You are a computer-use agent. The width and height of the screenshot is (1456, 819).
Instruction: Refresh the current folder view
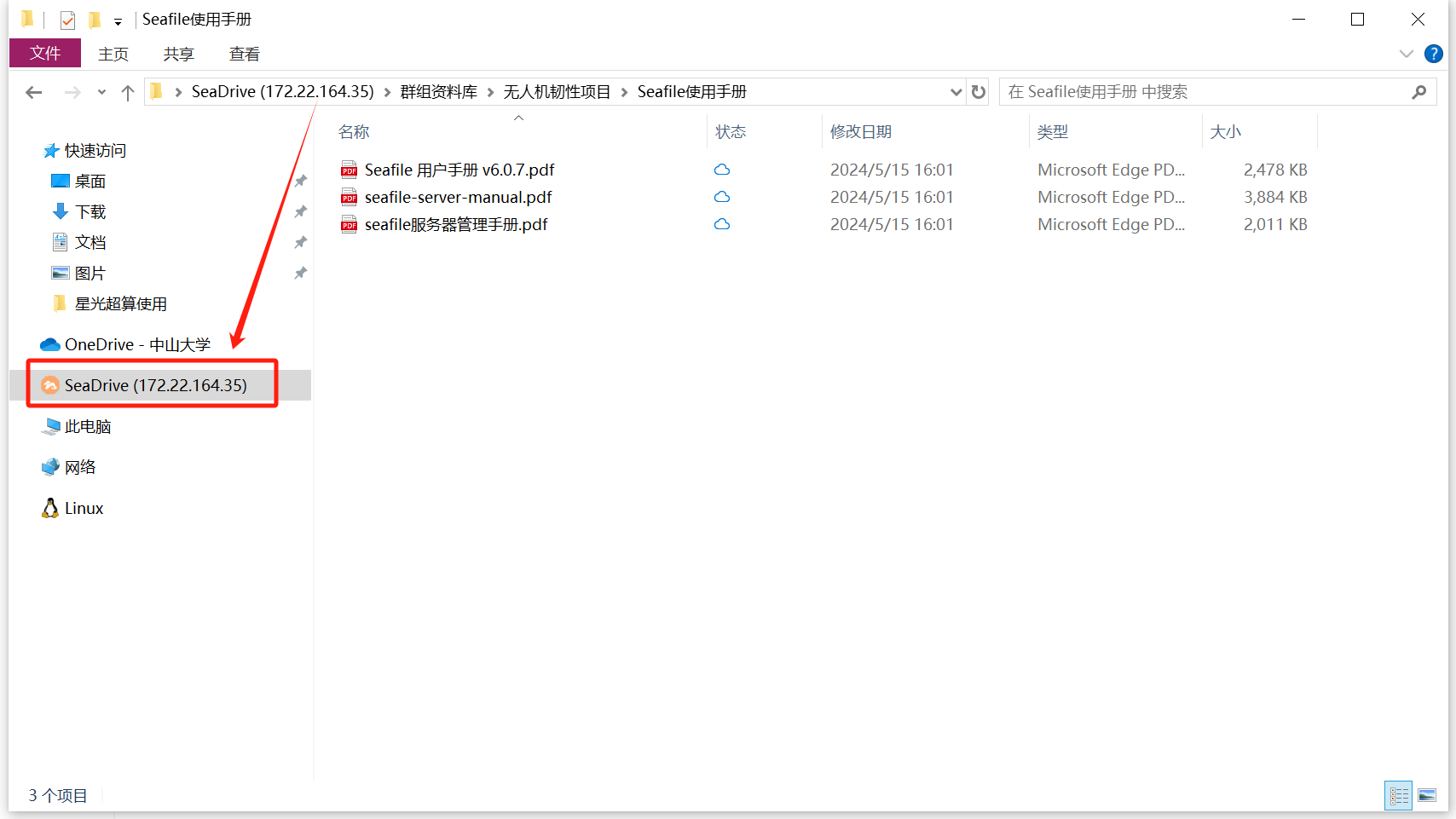pyautogui.click(x=979, y=92)
